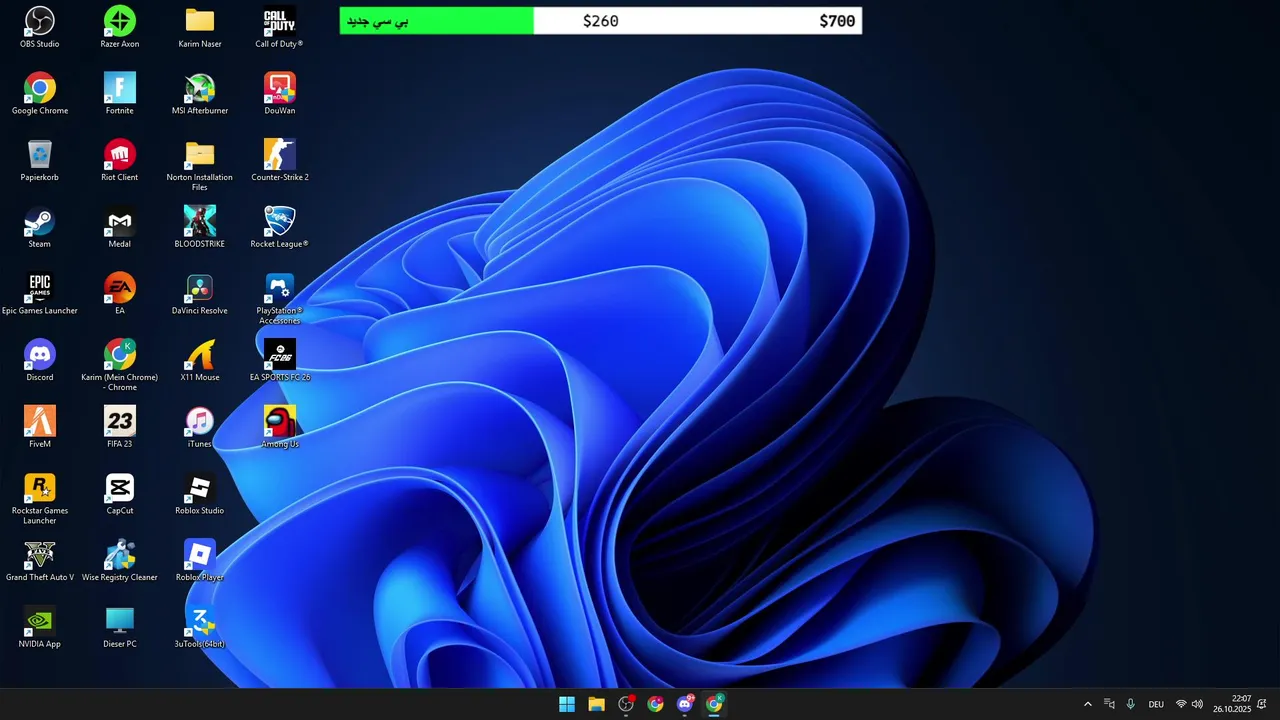This screenshot has width=1280, height=720.
Task: Click the CapCut desktop icon
Action: coord(120,494)
